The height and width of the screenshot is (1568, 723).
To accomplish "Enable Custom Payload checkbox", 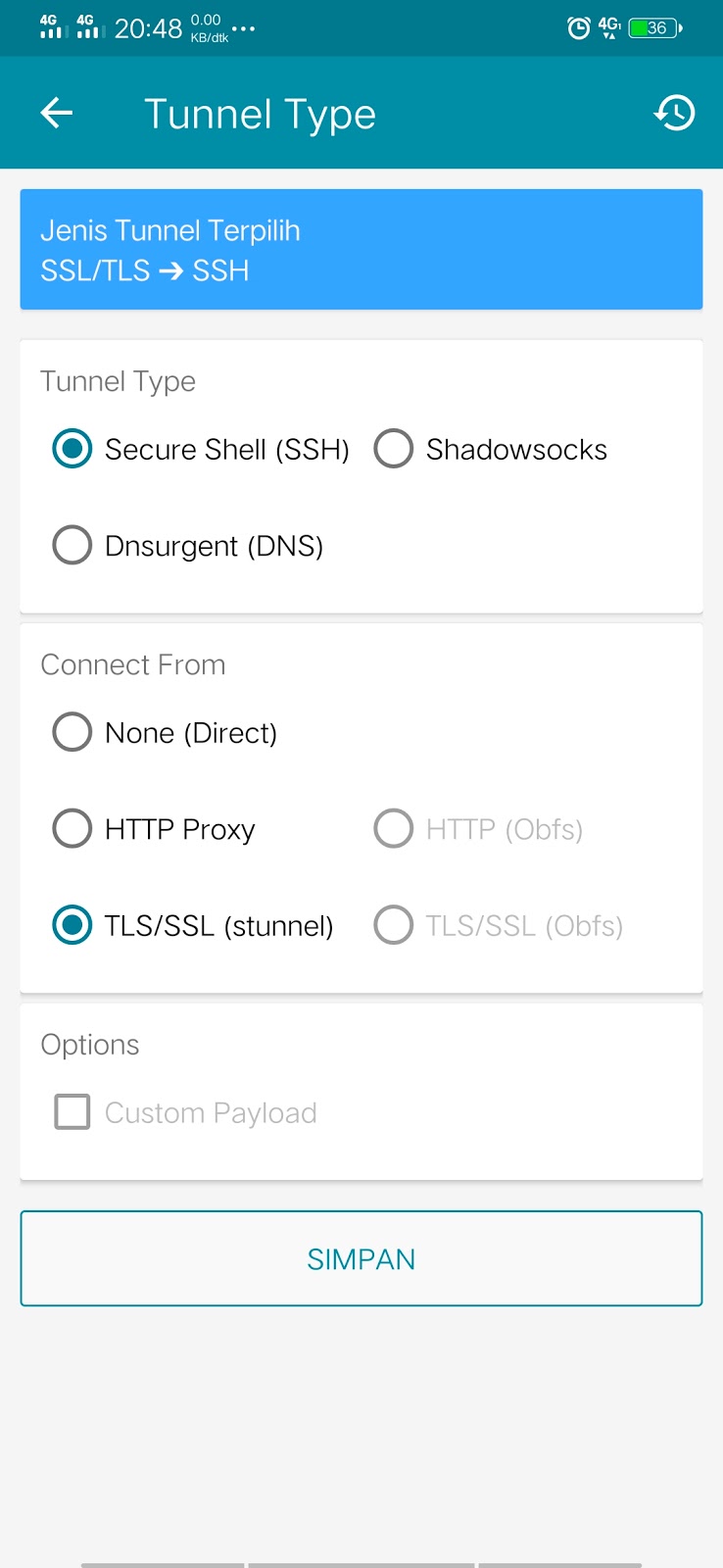I will pos(72,1112).
